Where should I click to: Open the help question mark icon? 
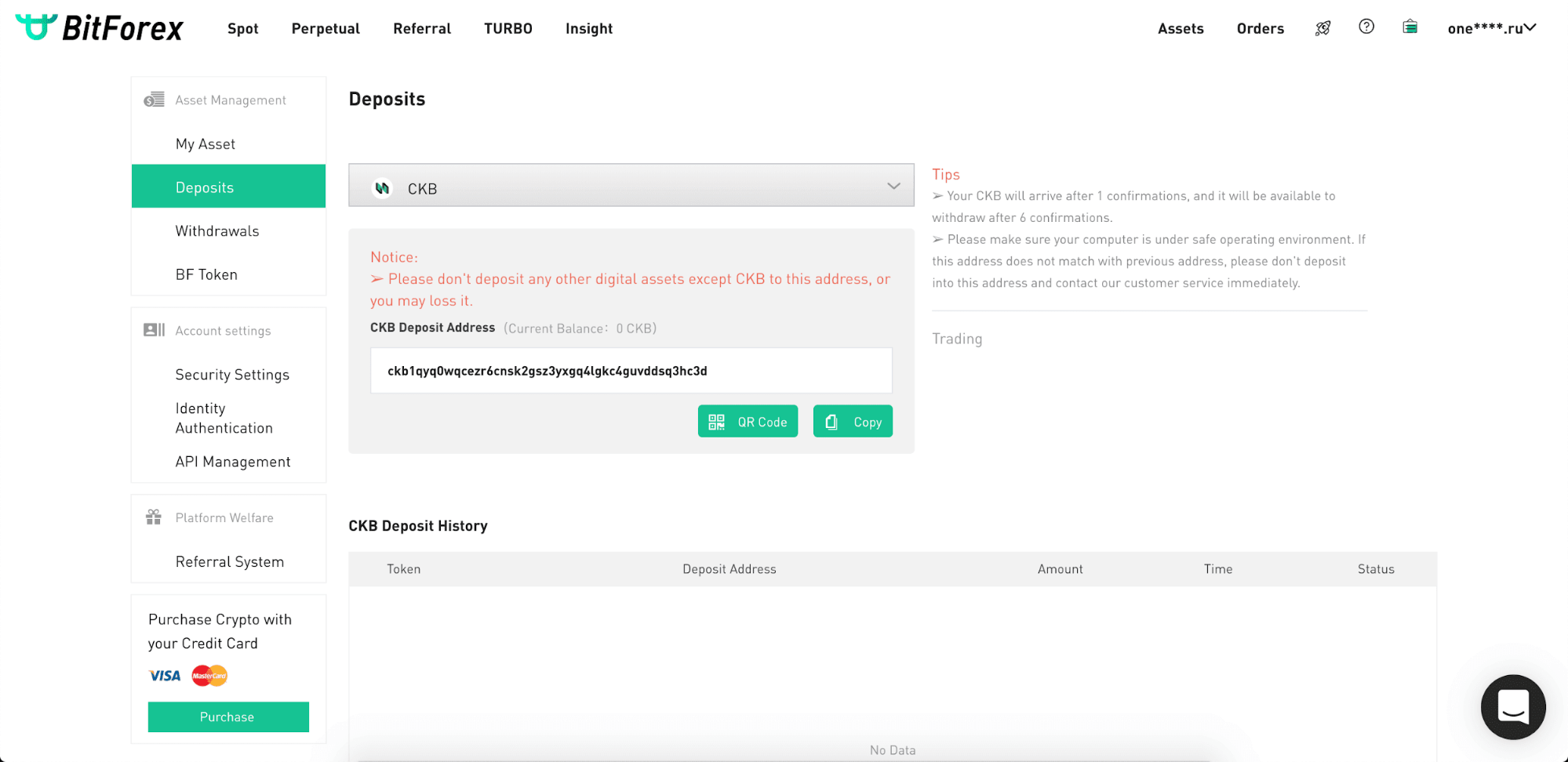(x=1366, y=27)
